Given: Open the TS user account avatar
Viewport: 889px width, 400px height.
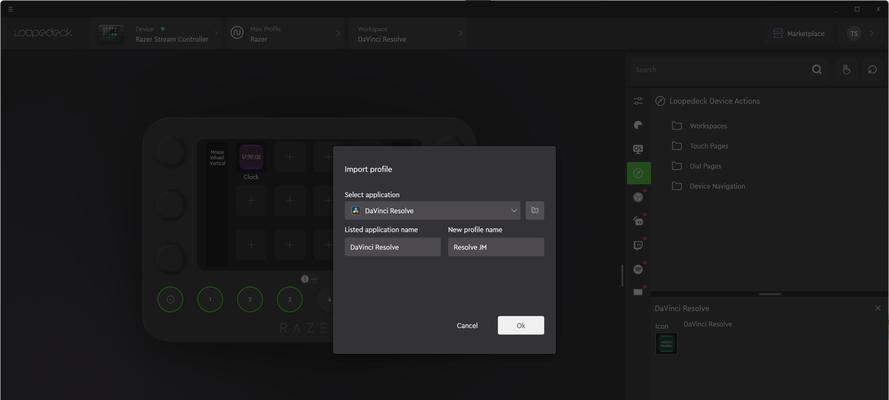Looking at the screenshot, I should pos(854,33).
